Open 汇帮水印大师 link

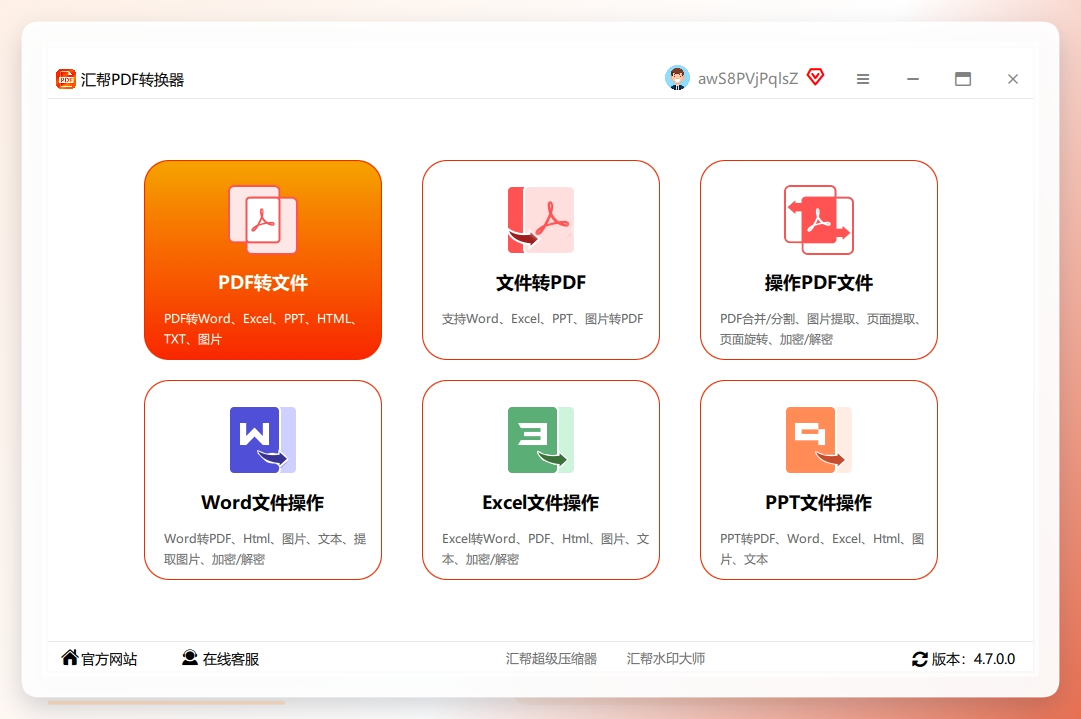(665, 658)
